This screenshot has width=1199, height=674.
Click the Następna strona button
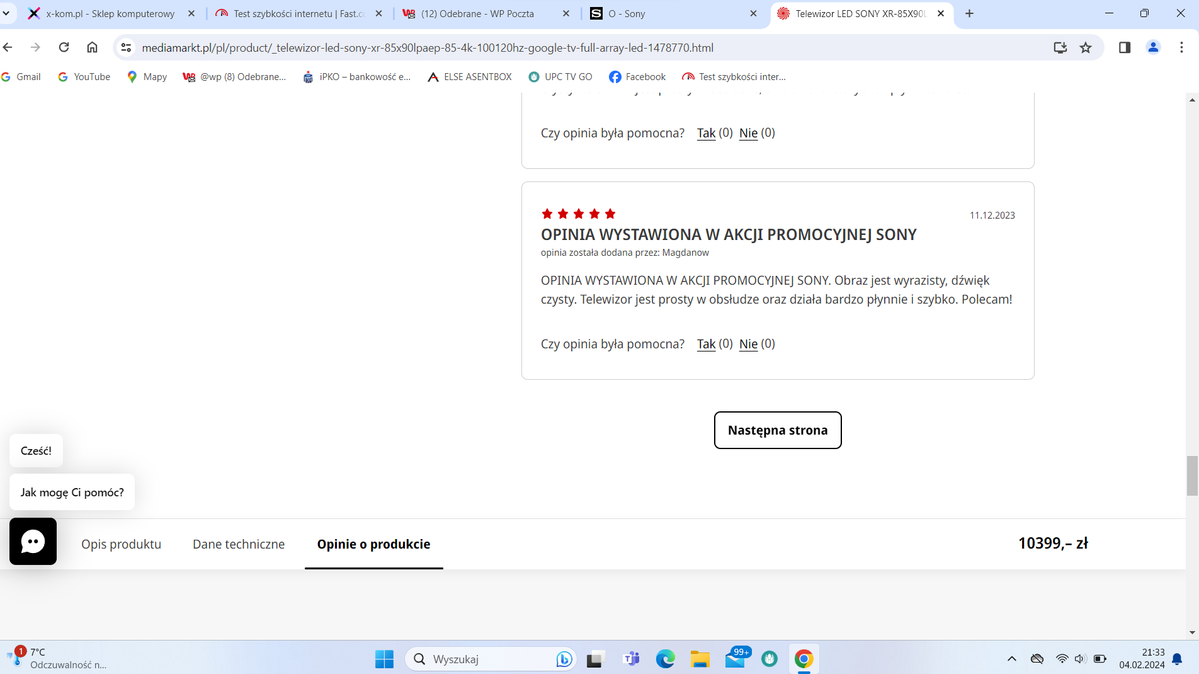click(777, 430)
